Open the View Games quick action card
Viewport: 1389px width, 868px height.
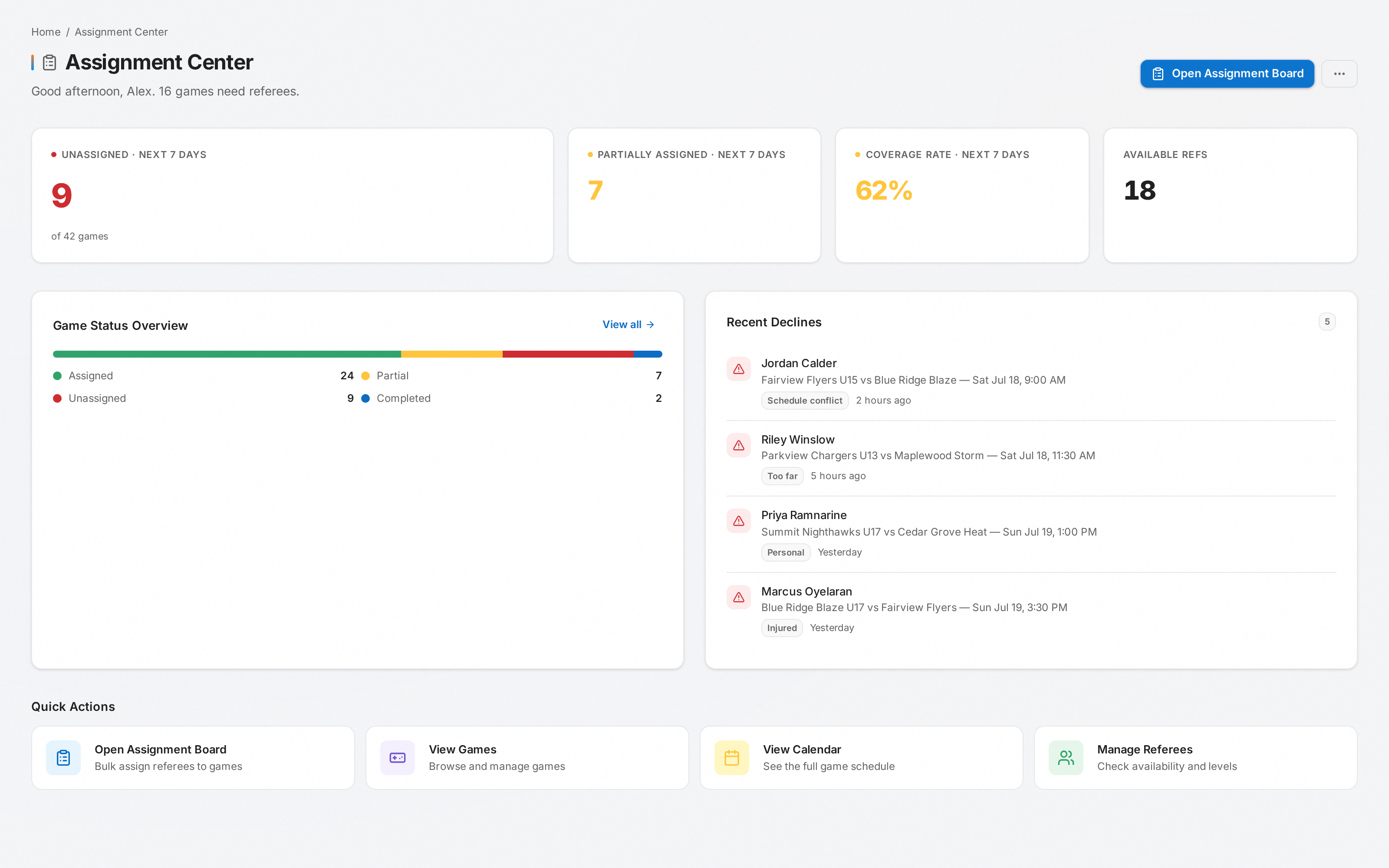[527, 758]
